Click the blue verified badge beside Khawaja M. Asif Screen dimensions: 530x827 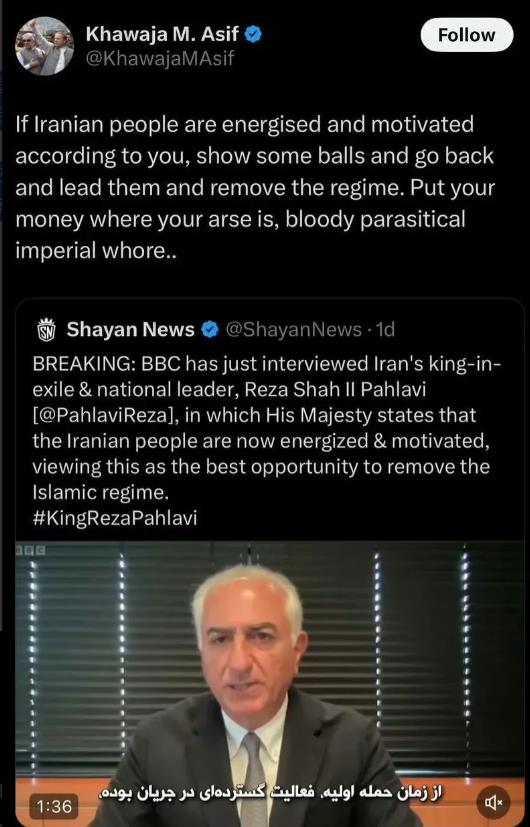click(254, 34)
